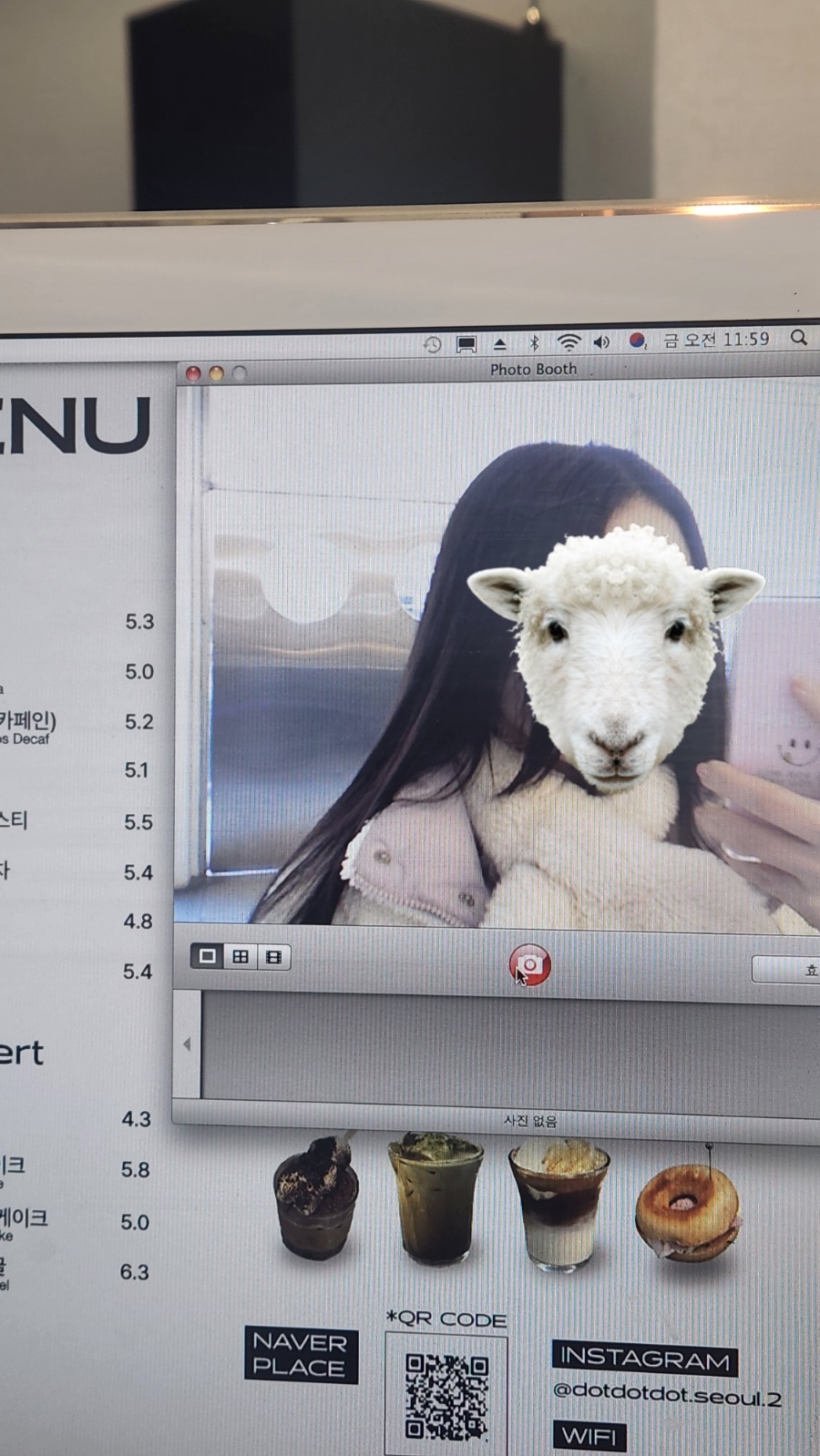Take a photo with the red camera button

529,965
